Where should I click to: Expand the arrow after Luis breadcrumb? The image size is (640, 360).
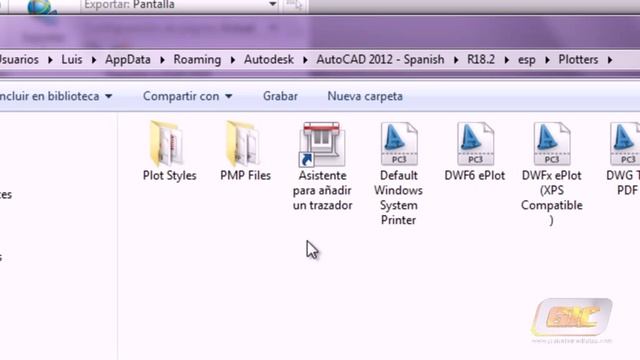93,60
